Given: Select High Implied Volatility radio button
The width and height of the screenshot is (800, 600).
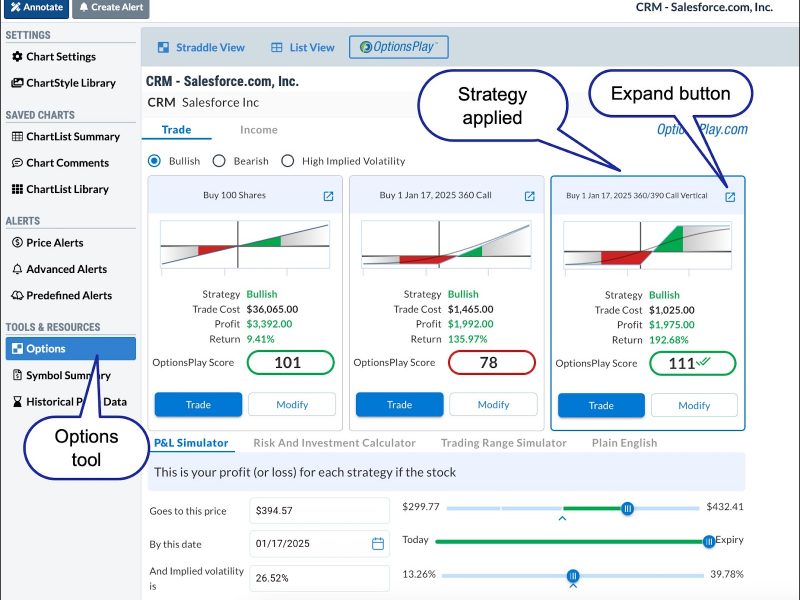Looking at the screenshot, I should click(x=288, y=161).
